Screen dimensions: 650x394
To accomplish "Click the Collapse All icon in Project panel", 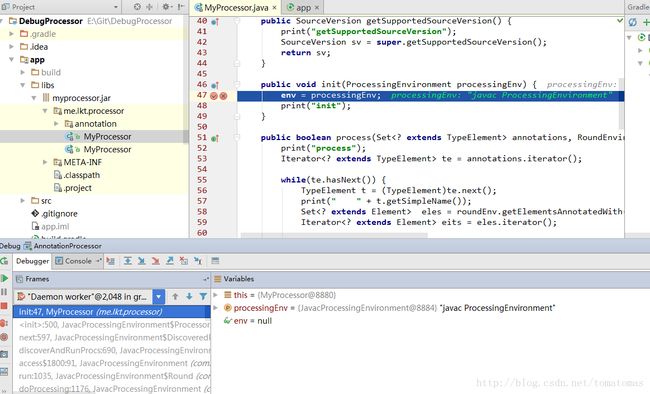I will (x=149, y=7).
